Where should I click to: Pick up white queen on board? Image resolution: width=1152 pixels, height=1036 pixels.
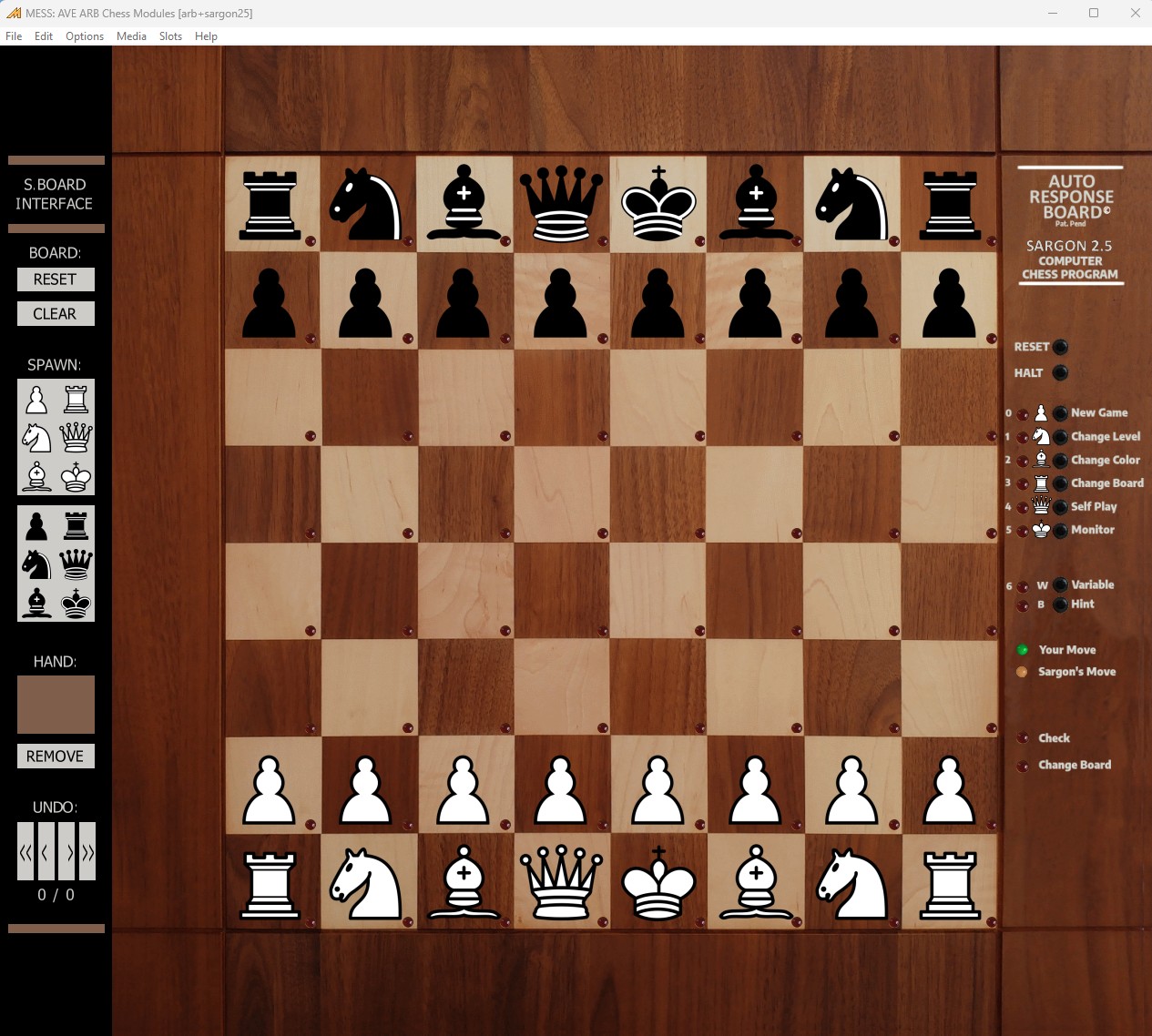(x=561, y=882)
